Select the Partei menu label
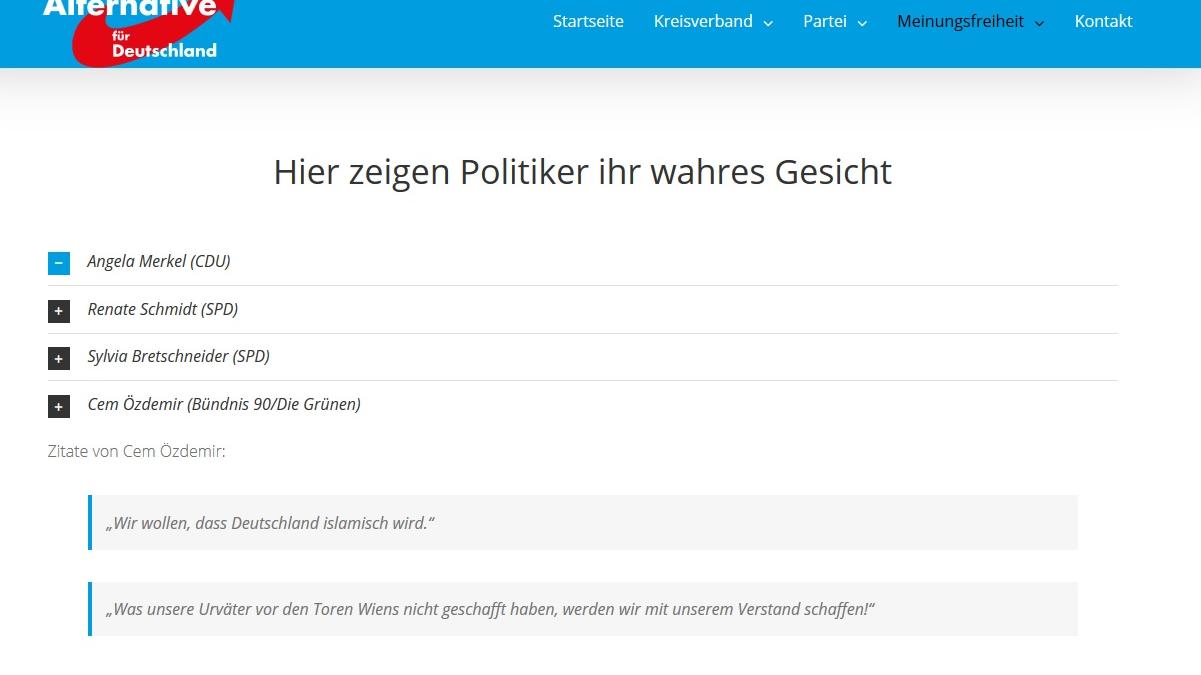The height and width of the screenshot is (675, 1201). pyautogui.click(x=825, y=21)
